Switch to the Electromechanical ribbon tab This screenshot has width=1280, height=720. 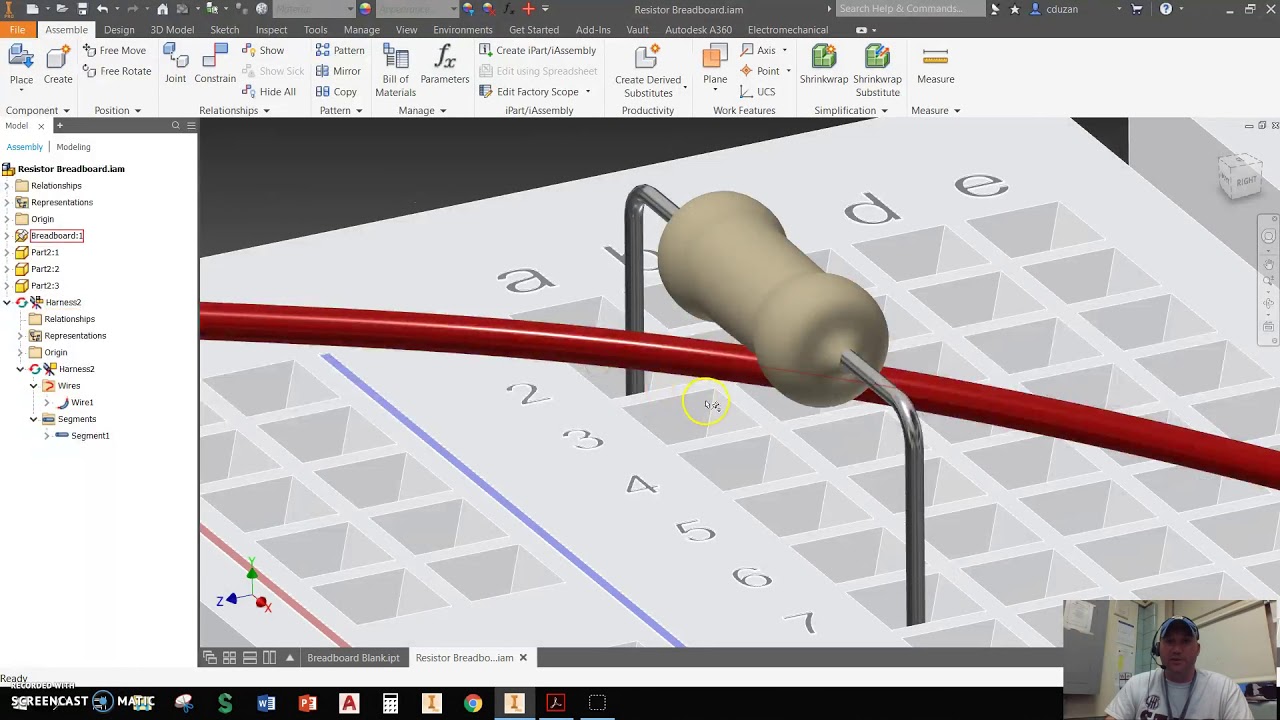point(788,30)
